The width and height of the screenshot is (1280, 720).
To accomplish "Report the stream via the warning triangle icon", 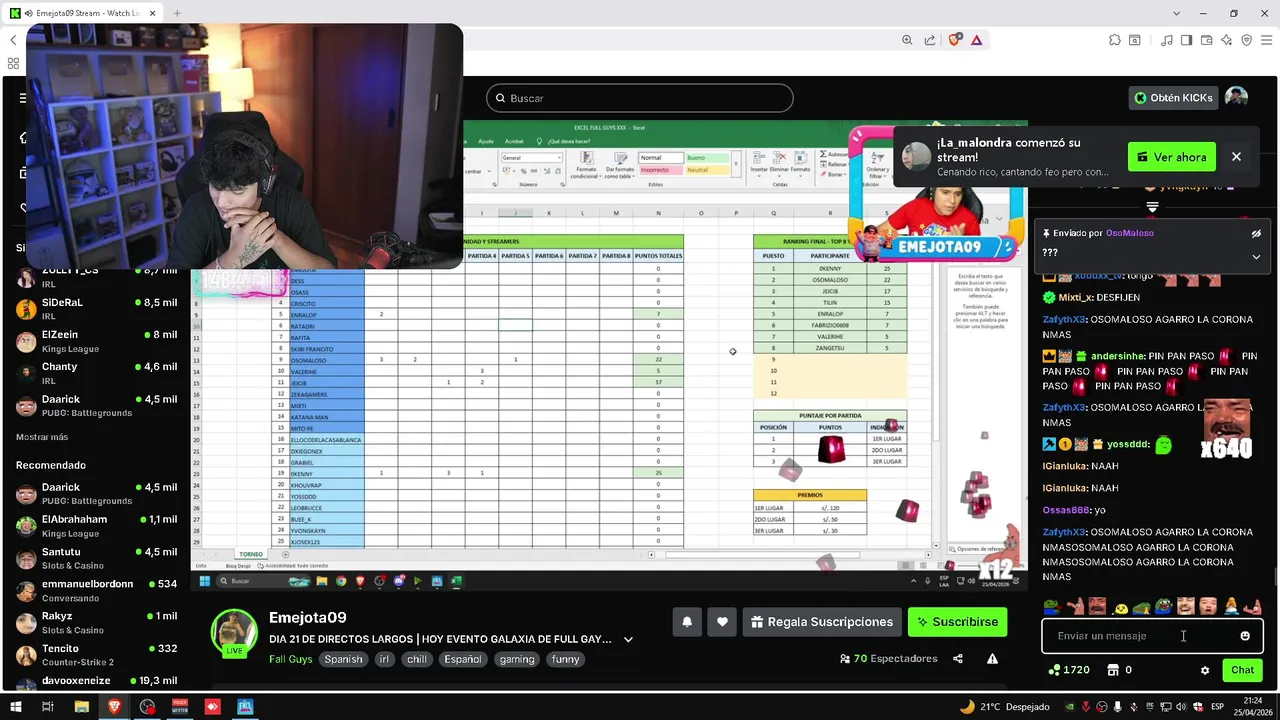I will point(992,659).
